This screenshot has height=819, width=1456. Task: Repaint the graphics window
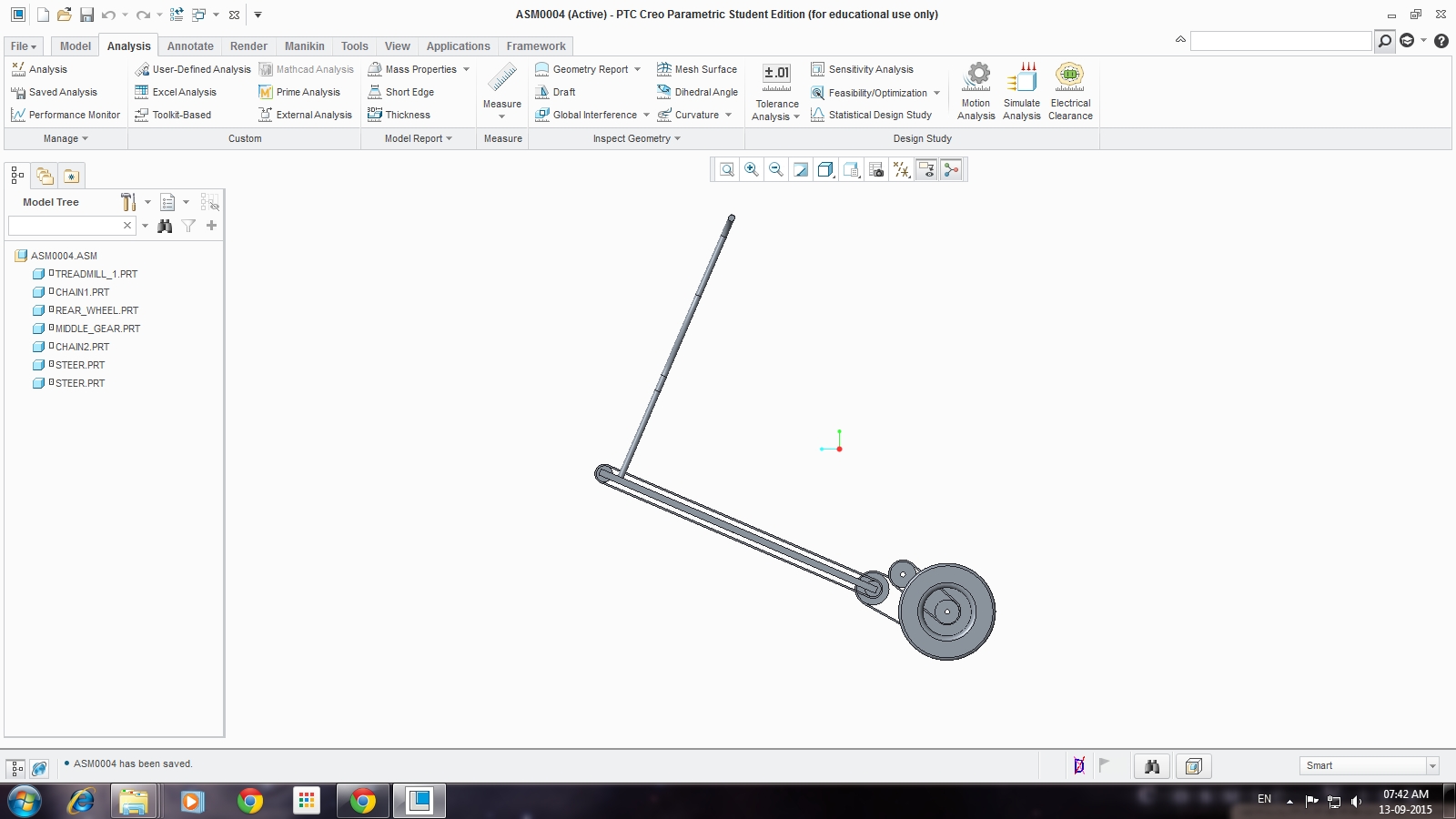(801, 169)
